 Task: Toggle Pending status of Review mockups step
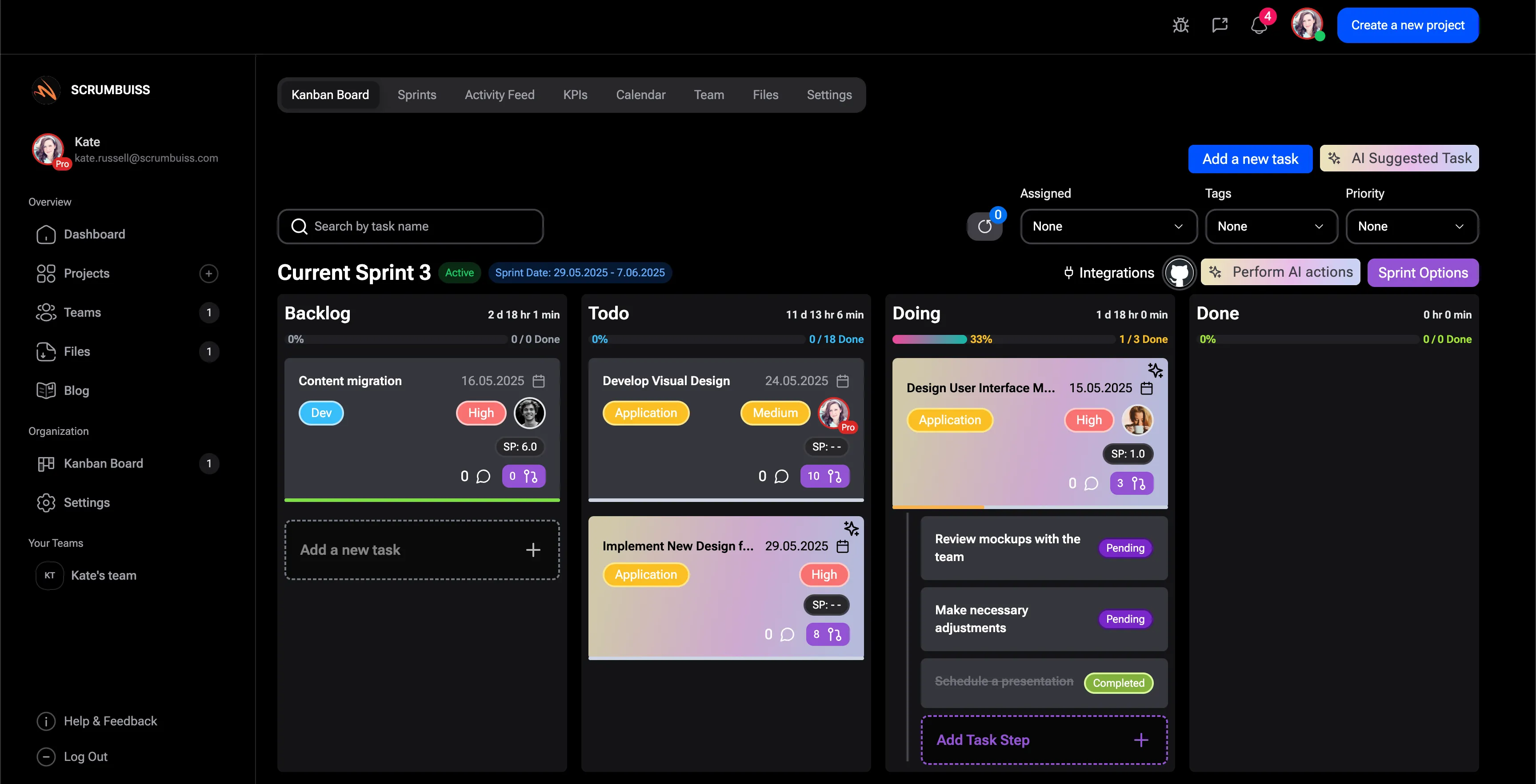(x=1124, y=548)
